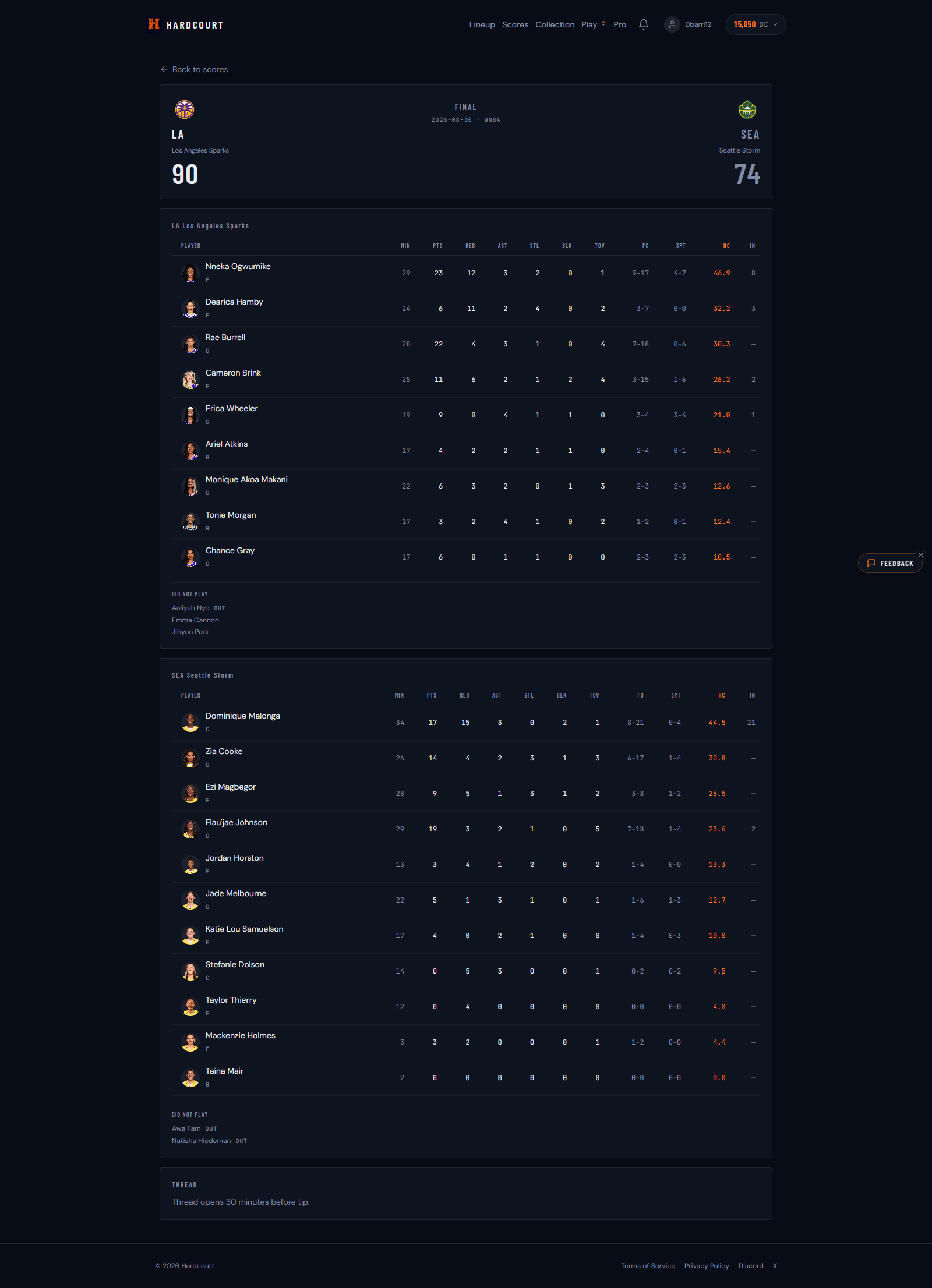The image size is (932, 1288).
Task: Open Terms of Service link
Action: pyautogui.click(x=648, y=1266)
